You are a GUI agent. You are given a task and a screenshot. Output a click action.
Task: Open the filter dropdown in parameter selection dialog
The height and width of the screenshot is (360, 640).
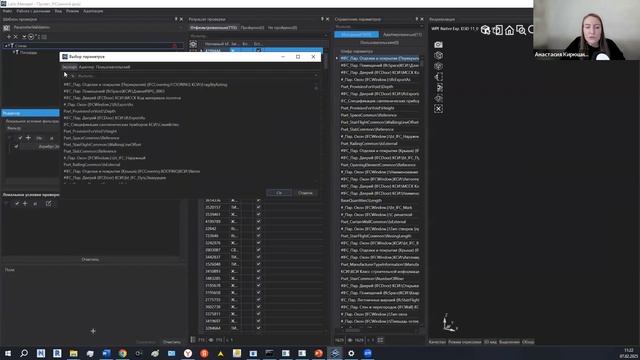(316, 76)
